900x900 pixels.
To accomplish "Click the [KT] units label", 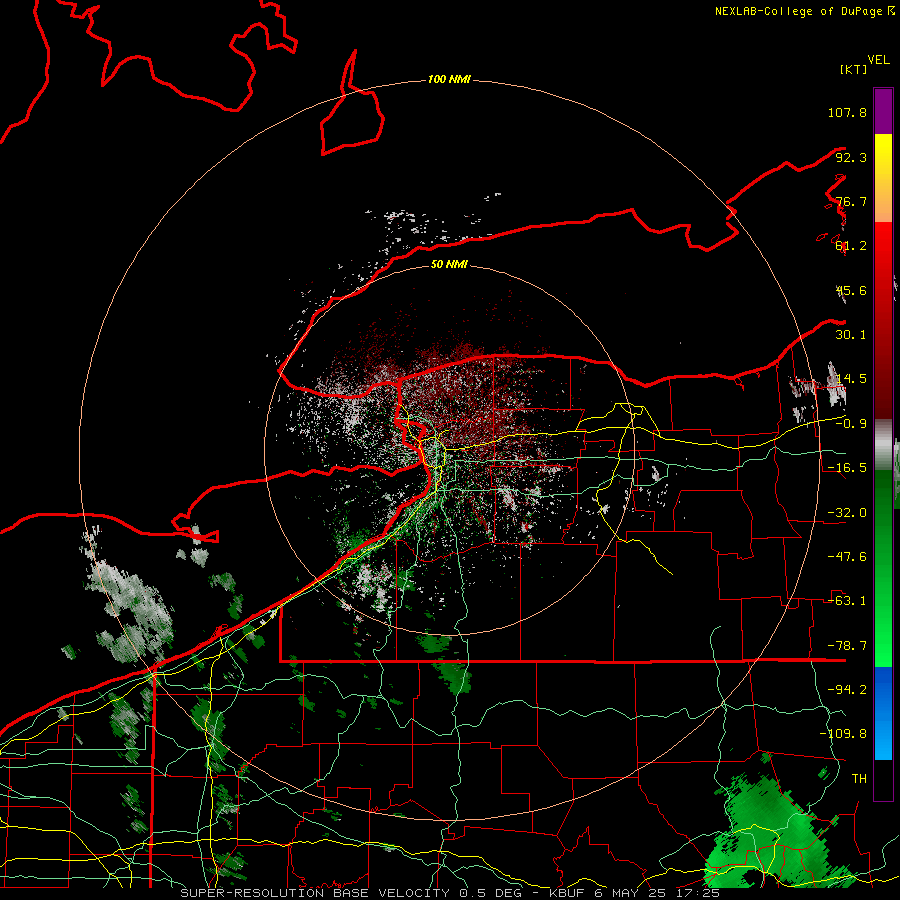I will coord(853,69).
